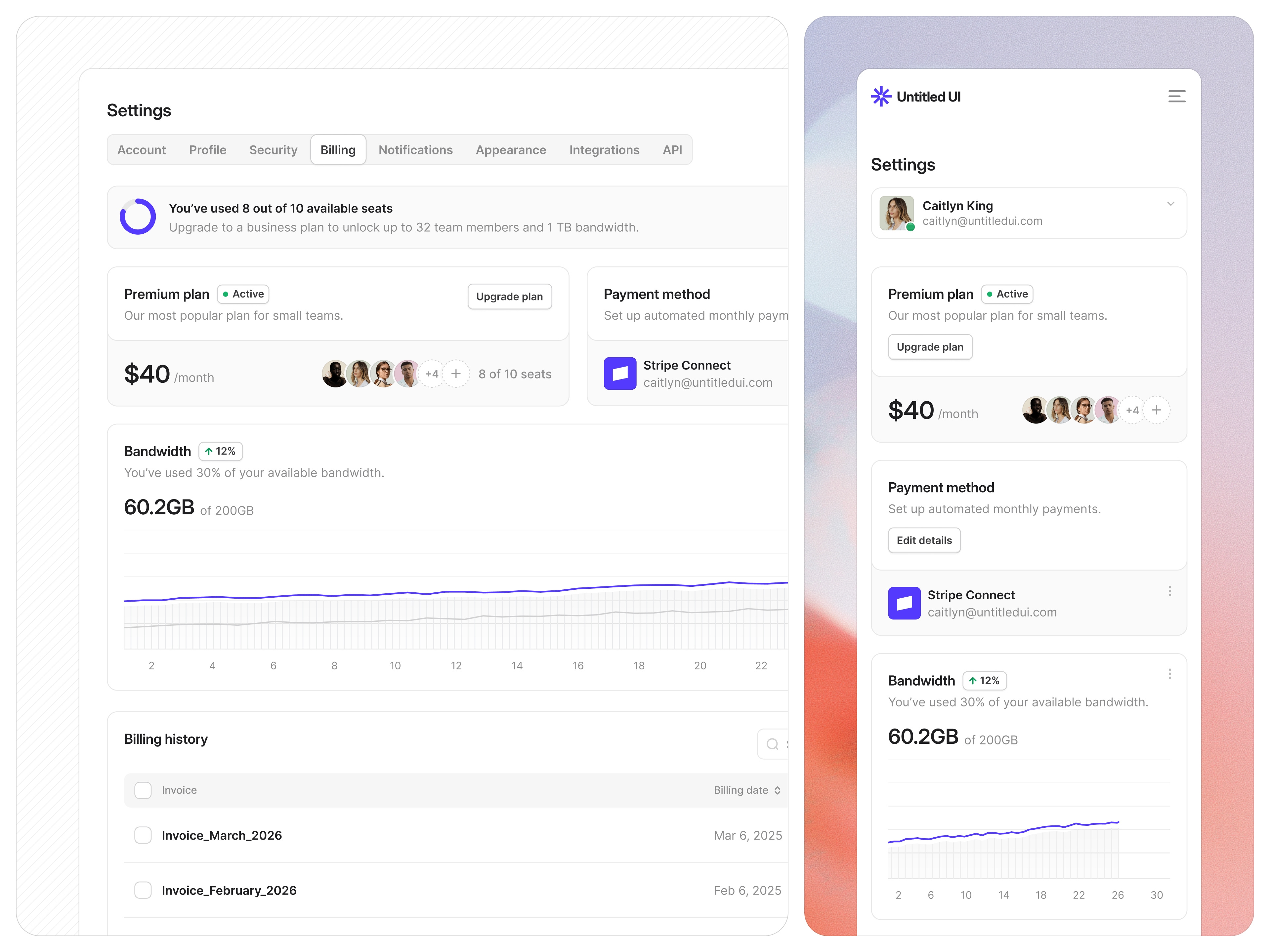1270x952 pixels.
Task: Add a seat with desktop plus button
Action: click(456, 374)
